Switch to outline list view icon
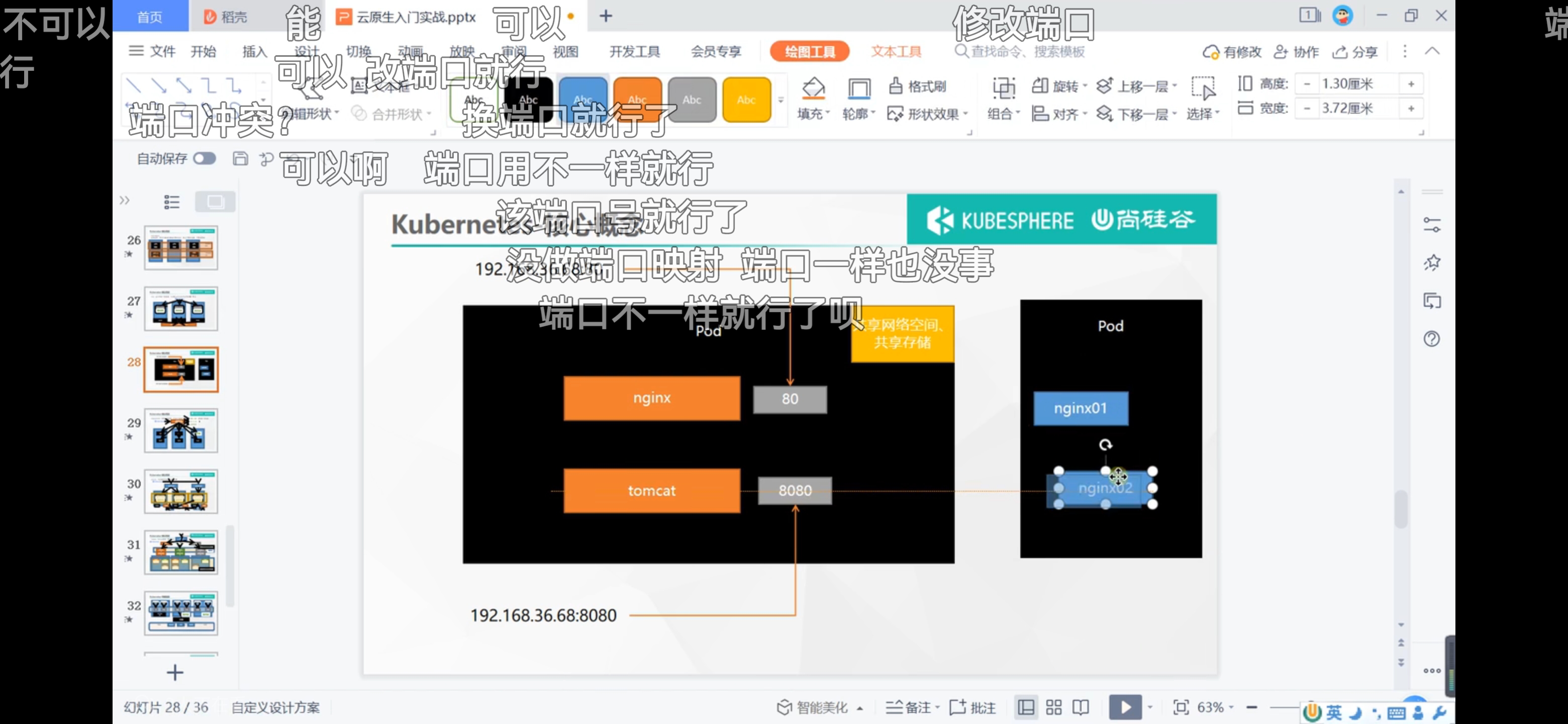Screen dimensions: 1568x724 pyautogui.click(x=172, y=202)
